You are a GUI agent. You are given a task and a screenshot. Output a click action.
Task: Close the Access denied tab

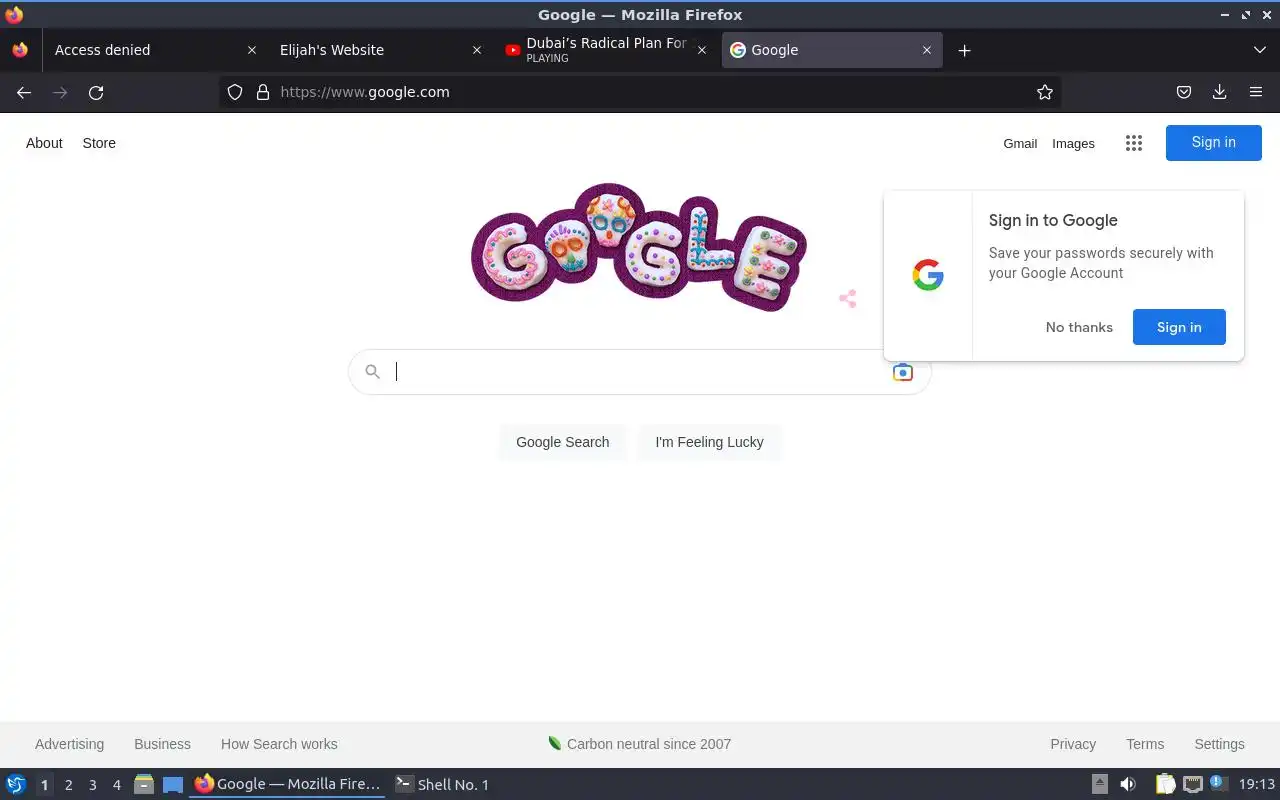click(x=251, y=50)
